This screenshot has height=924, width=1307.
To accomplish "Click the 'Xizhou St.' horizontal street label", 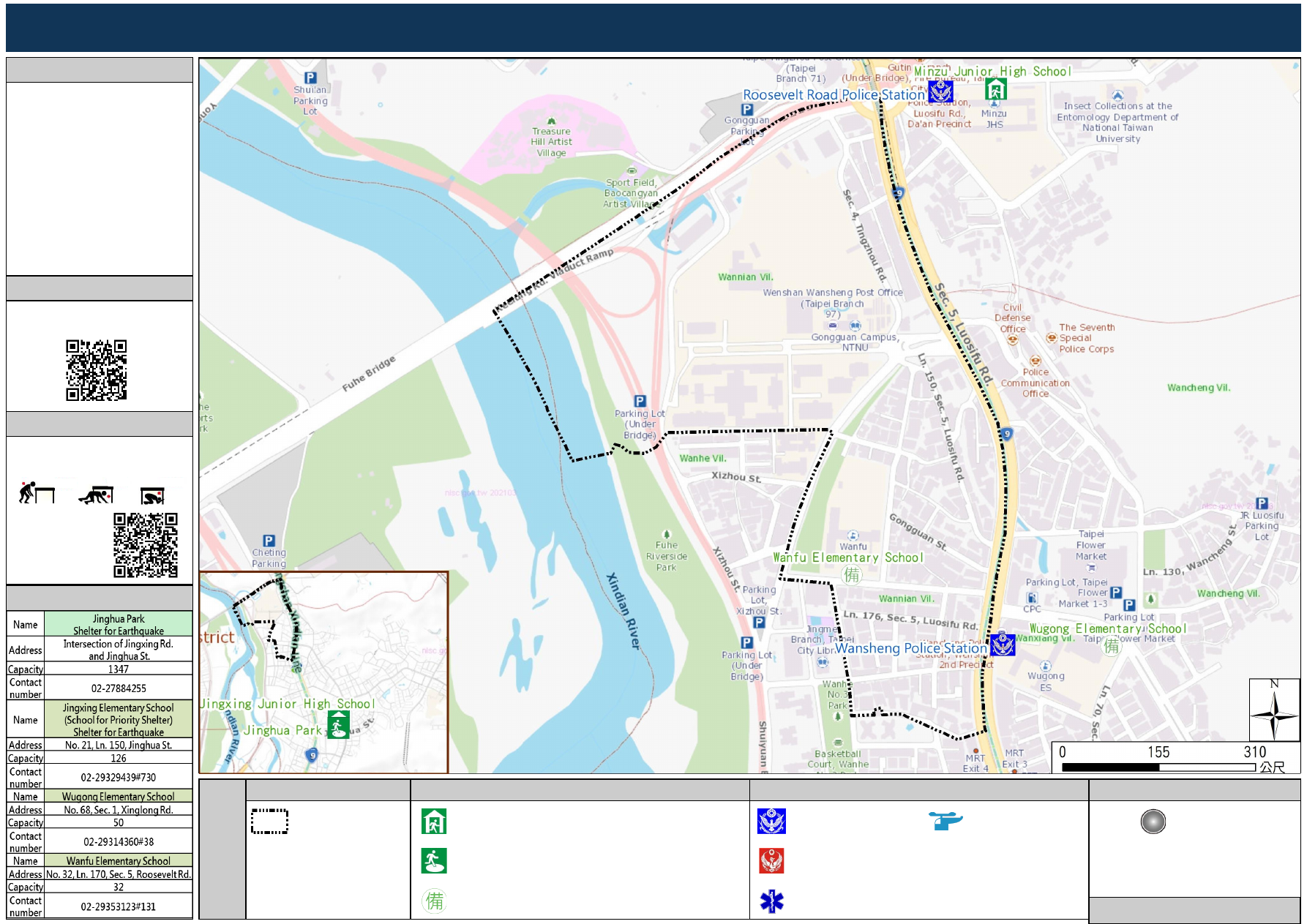I will pyautogui.click(x=736, y=476).
